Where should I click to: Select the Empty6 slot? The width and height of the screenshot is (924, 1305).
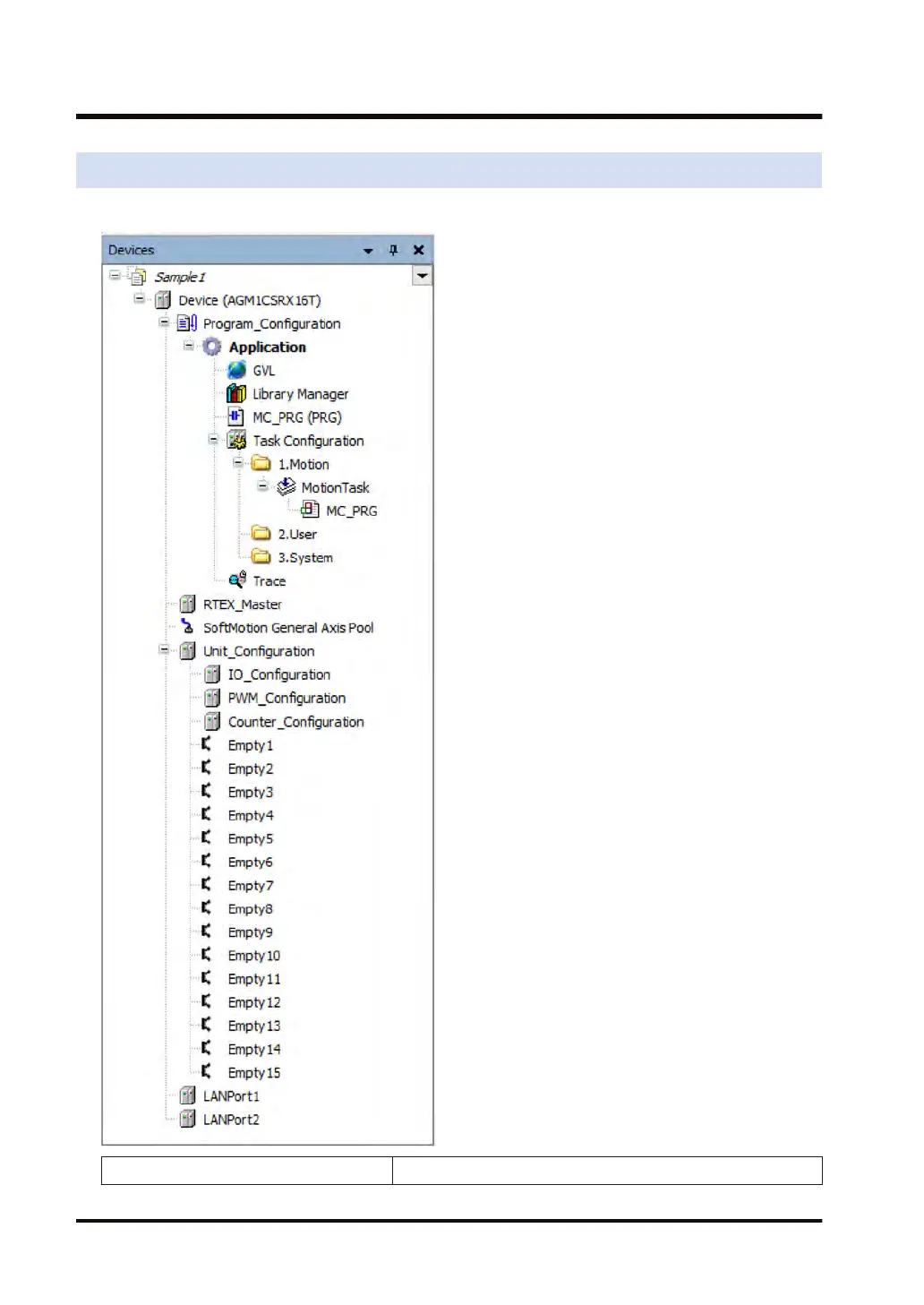[x=251, y=862]
